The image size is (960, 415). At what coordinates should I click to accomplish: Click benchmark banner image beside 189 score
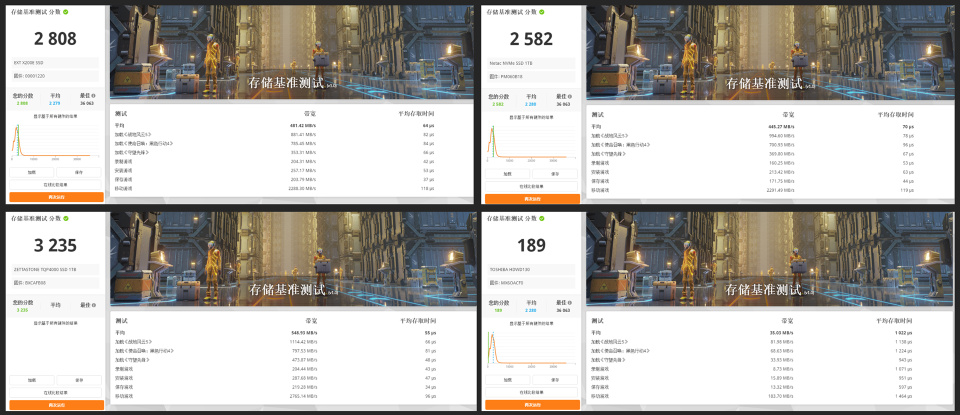click(768, 259)
